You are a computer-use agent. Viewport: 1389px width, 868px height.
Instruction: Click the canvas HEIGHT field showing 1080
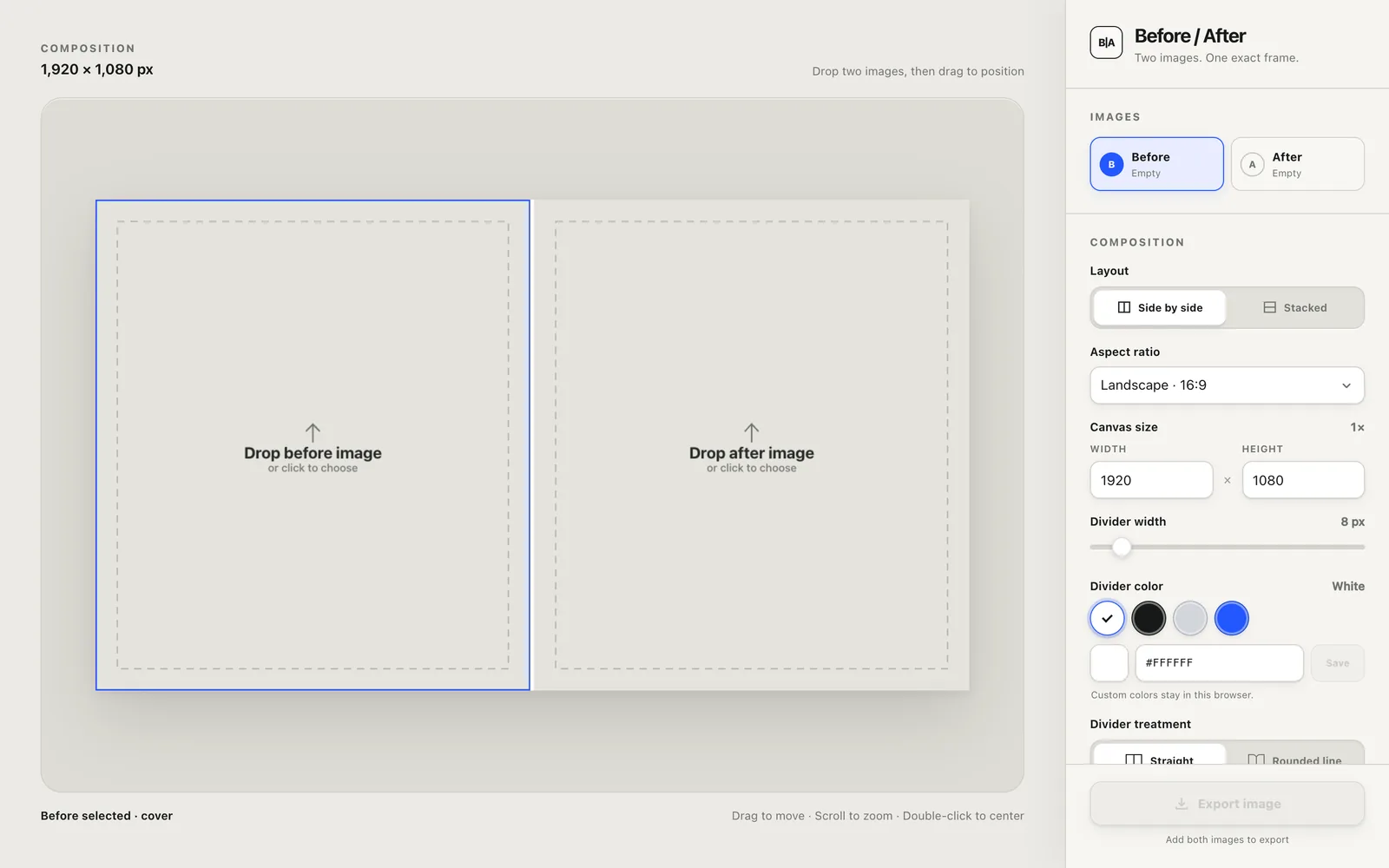pyautogui.click(x=1303, y=480)
